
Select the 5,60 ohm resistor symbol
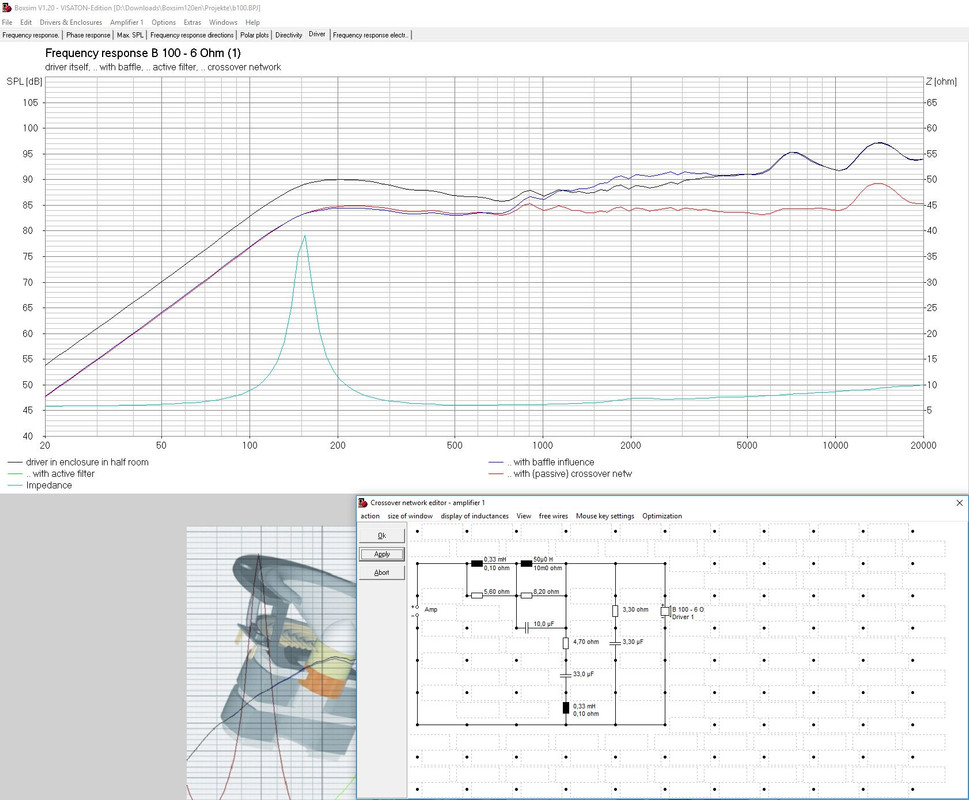coord(476,596)
